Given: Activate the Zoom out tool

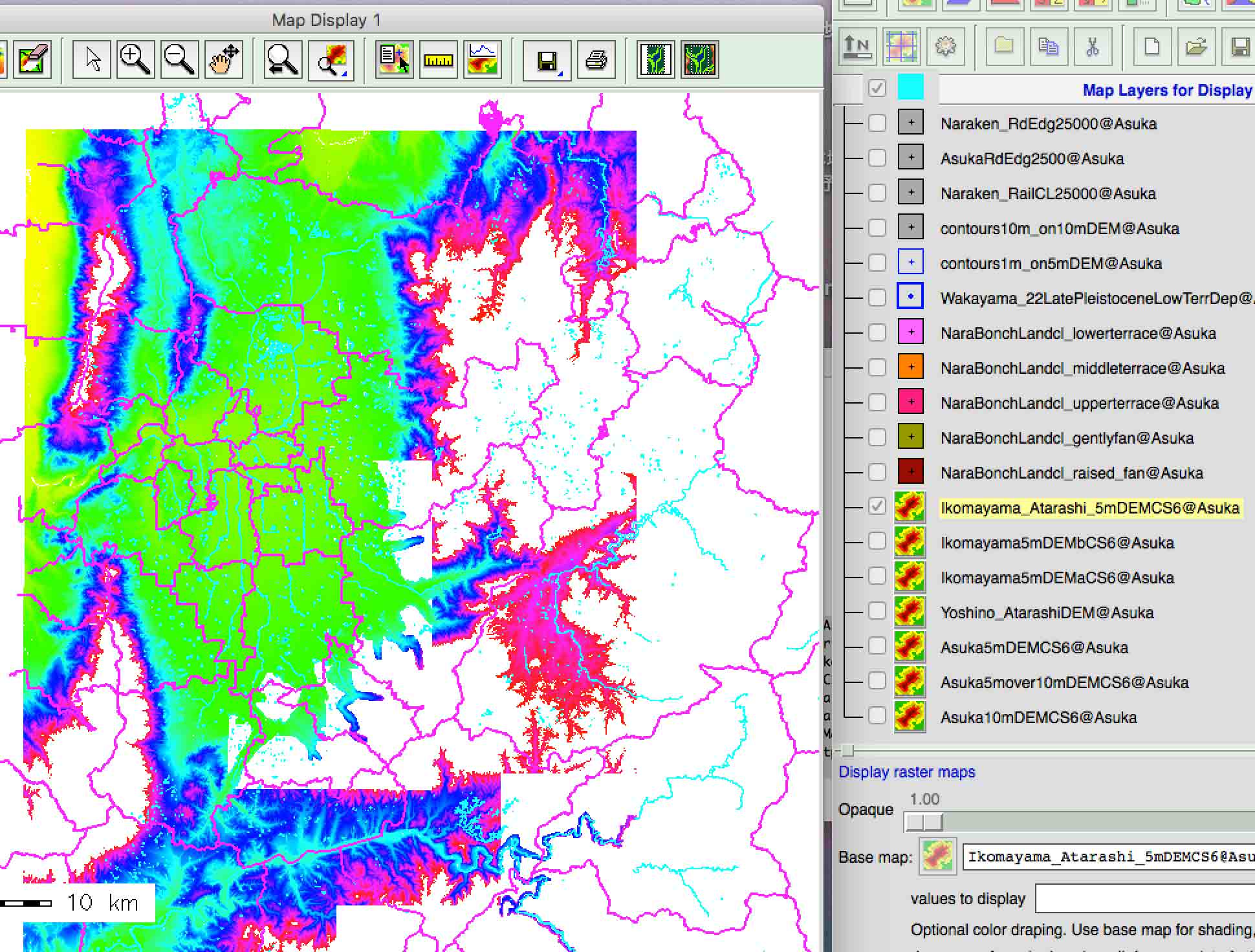Looking at the screenshot, I should 179,59.
